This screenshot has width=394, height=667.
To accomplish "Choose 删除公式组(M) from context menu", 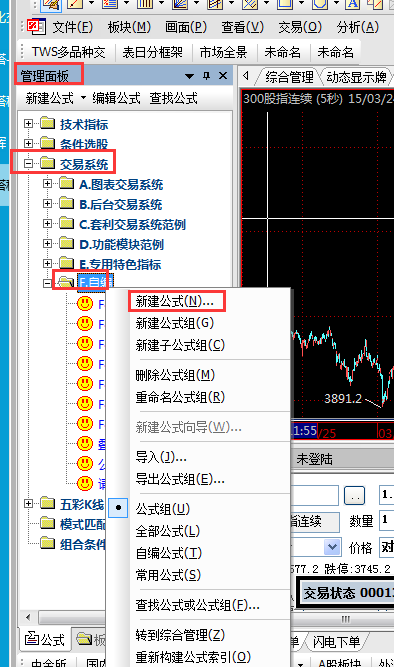I will pos(175,375).
